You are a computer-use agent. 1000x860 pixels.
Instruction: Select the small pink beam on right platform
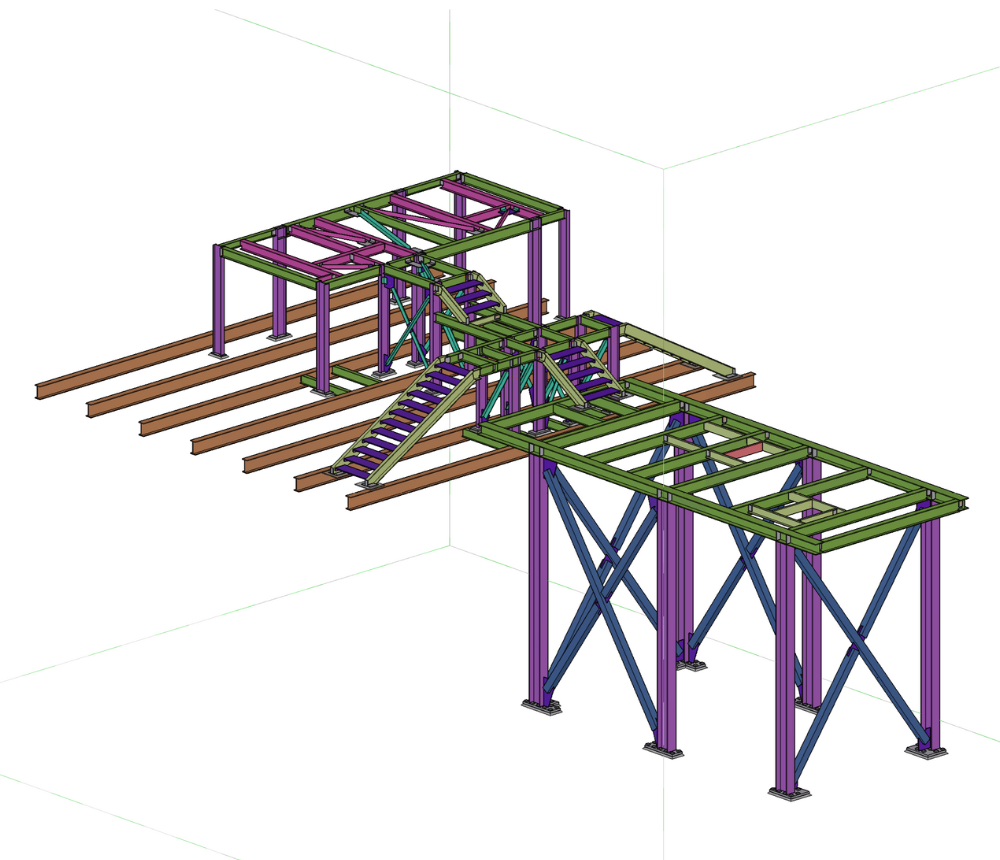741,451
